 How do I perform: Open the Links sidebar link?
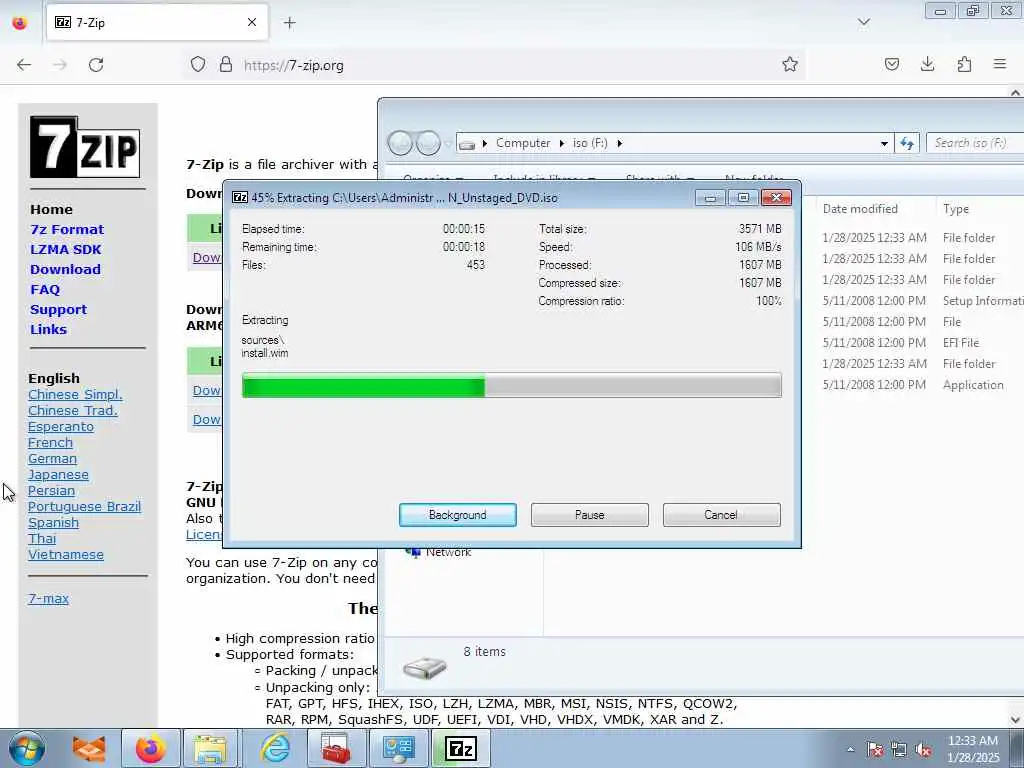click(x=48, y=329)
